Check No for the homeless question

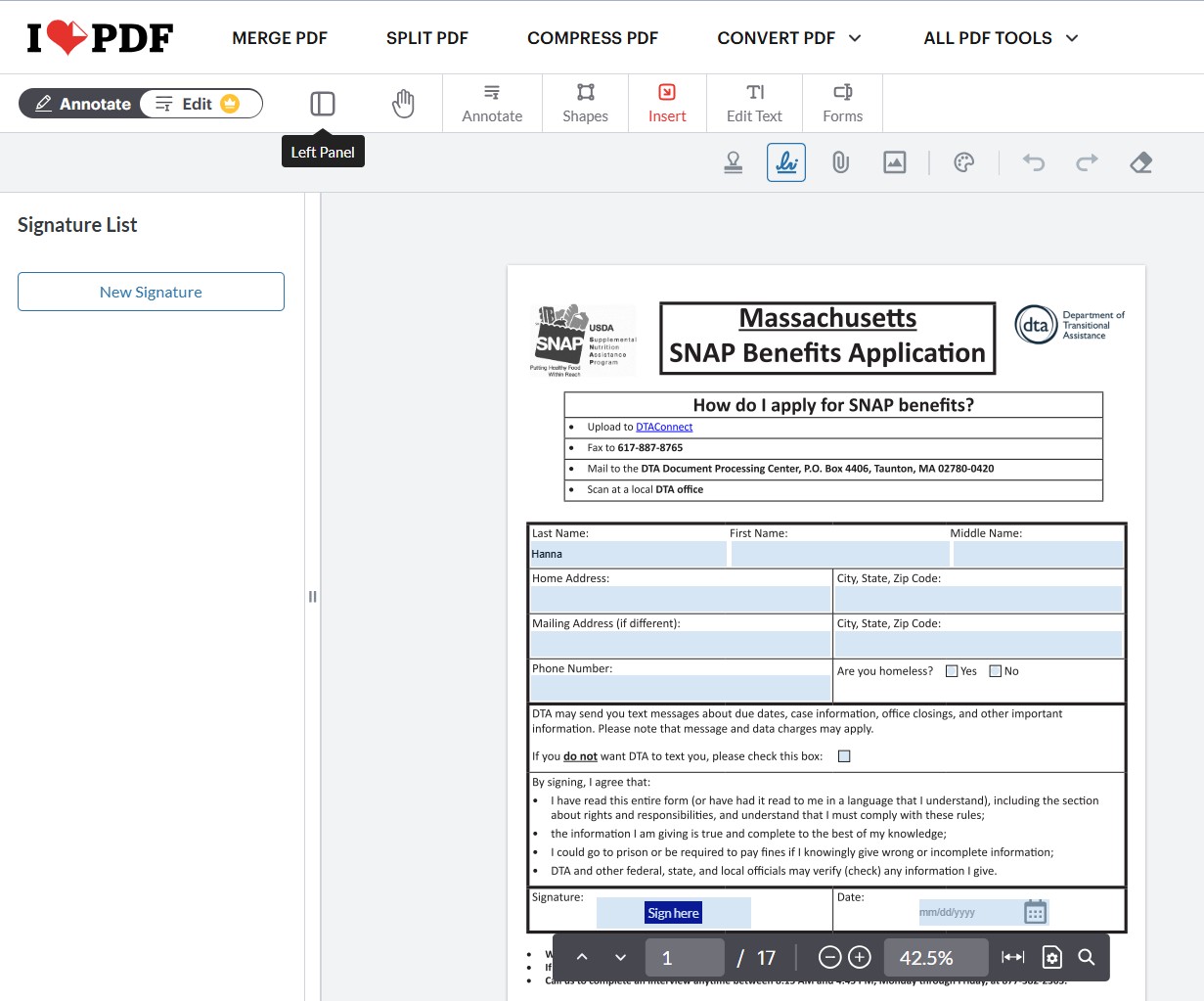(x=994, y=671)
